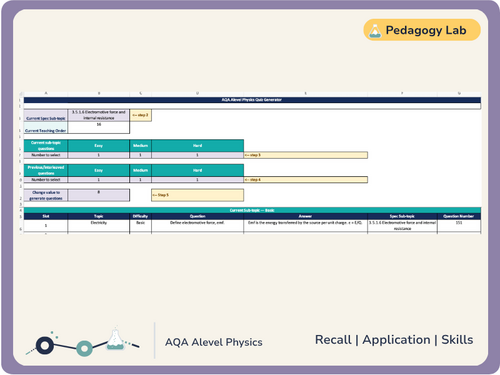Select the Current sub-topic questions header

point(46,146)
